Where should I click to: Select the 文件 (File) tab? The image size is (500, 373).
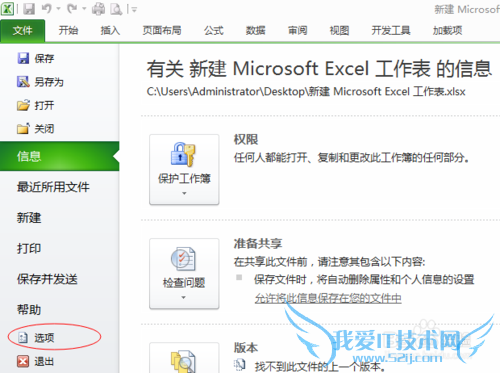[23, 31]
